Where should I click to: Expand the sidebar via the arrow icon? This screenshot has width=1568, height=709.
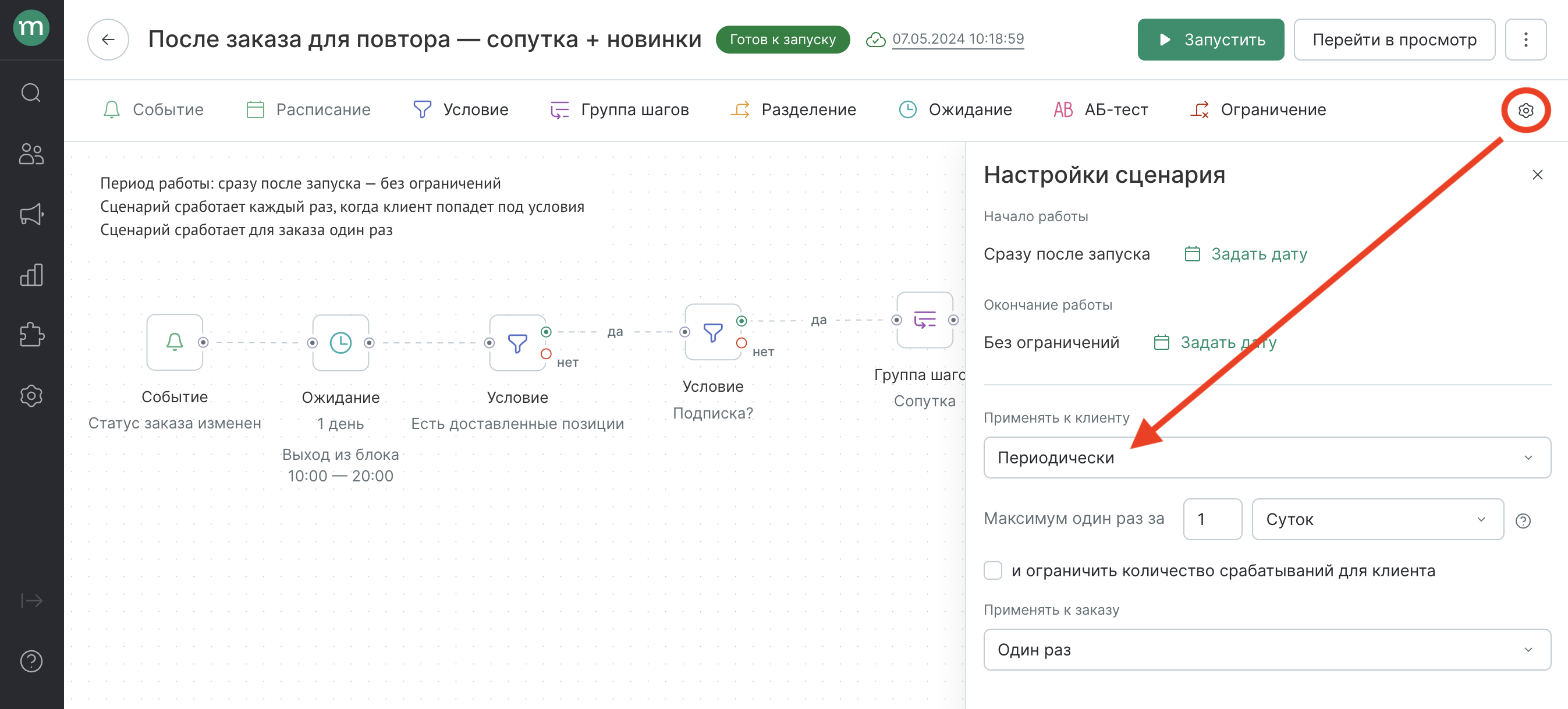click(x=31, y=601)
